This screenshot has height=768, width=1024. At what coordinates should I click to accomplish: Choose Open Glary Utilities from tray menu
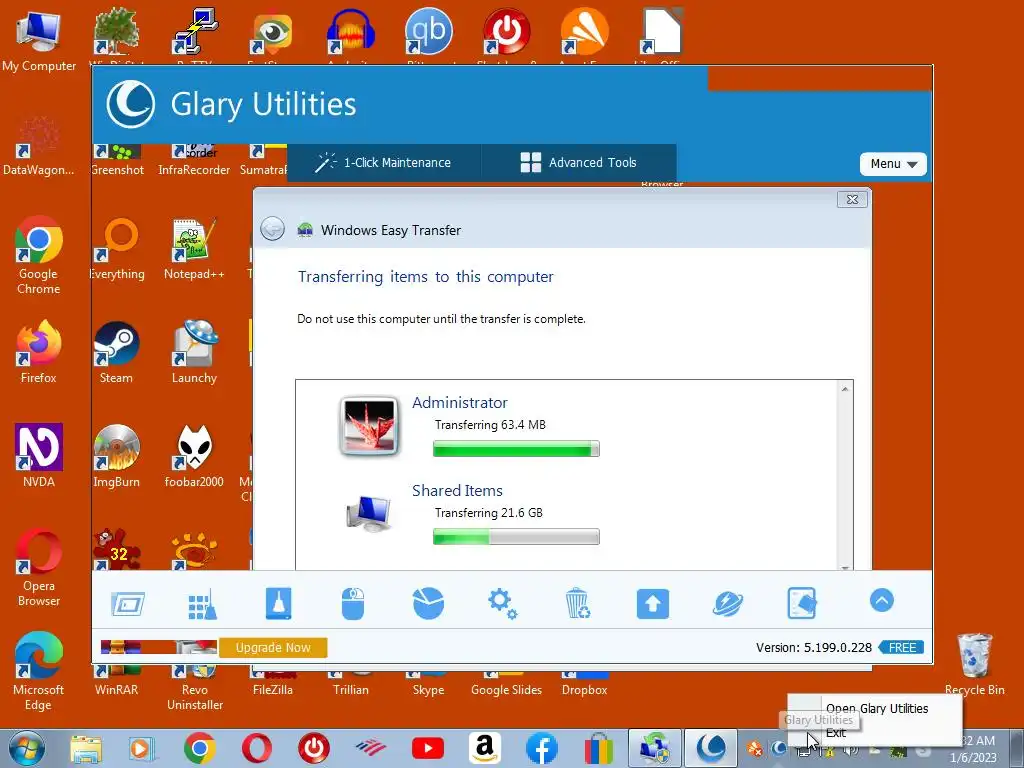(876, 709)
